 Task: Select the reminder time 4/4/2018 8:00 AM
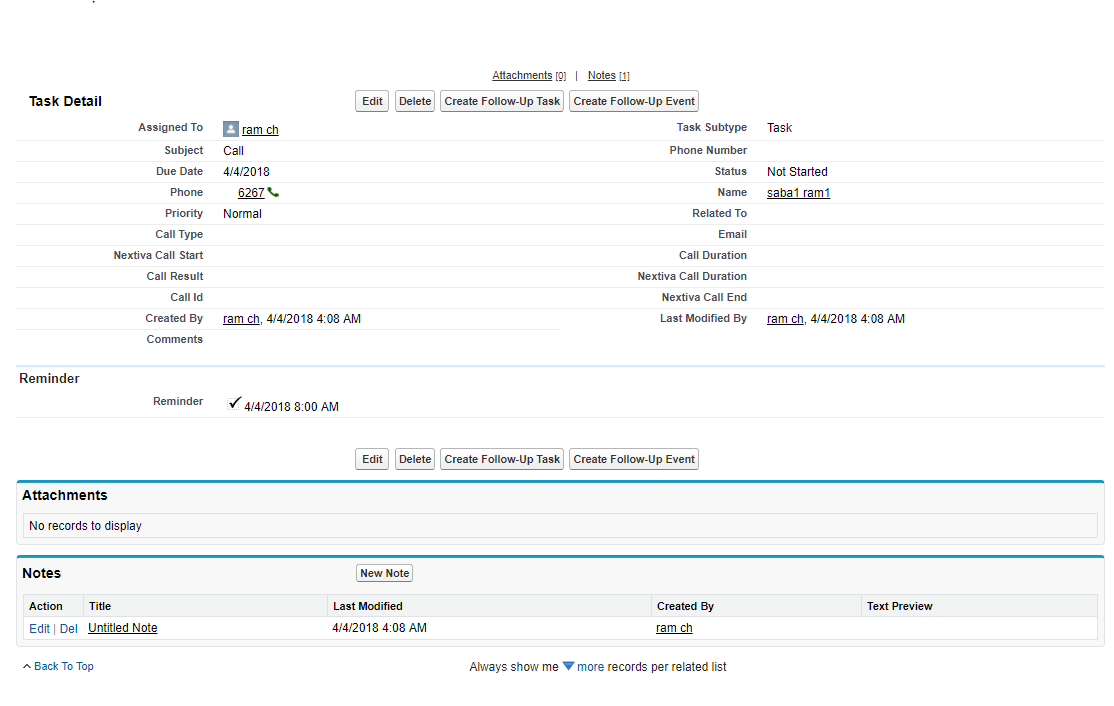(x=291, y=407)
